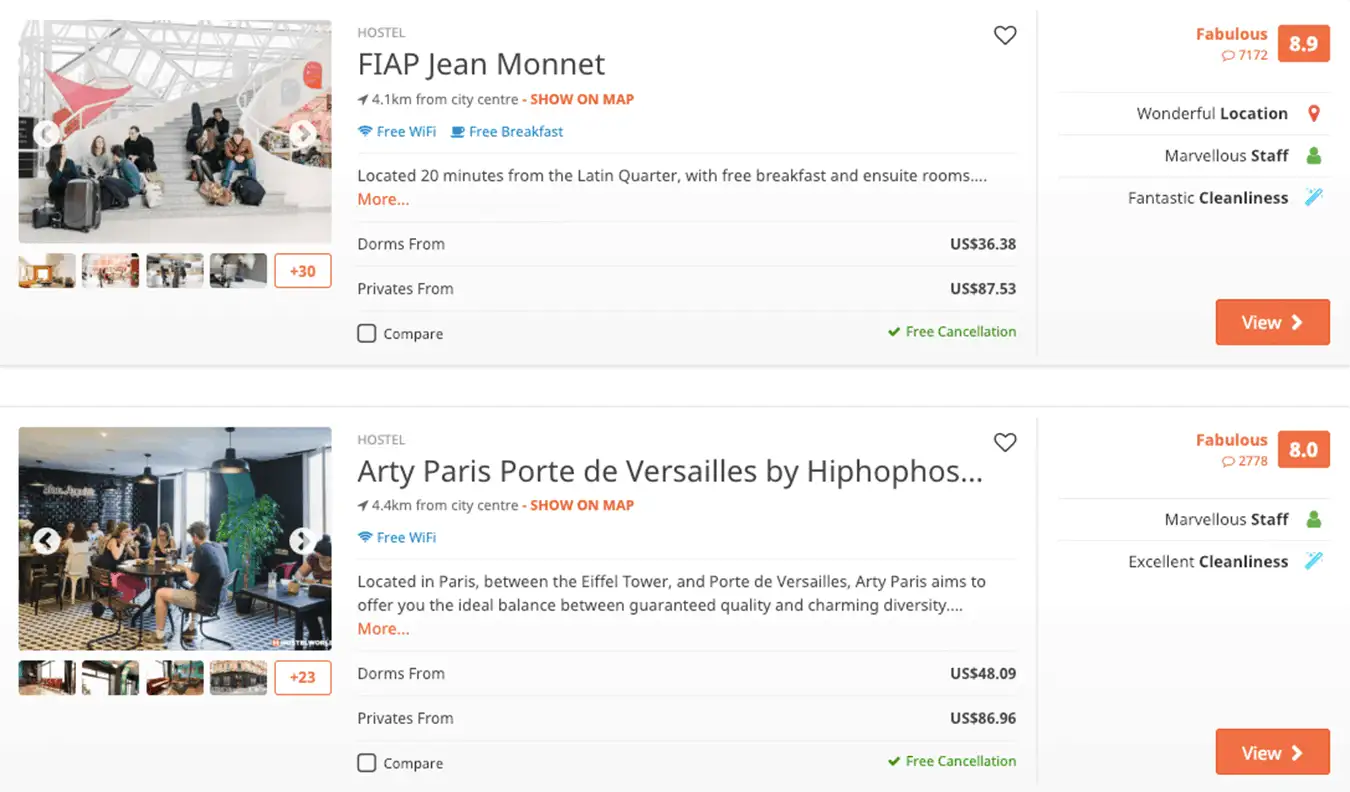The image size is (1350, 792).
Task: Open the +30 more photos gallery
Action: (302, 271)
